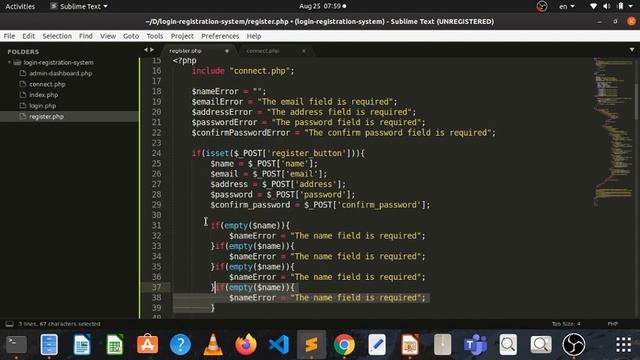Open the Help icon in the dock
The image size is (640, 360).
coord(180,344)
